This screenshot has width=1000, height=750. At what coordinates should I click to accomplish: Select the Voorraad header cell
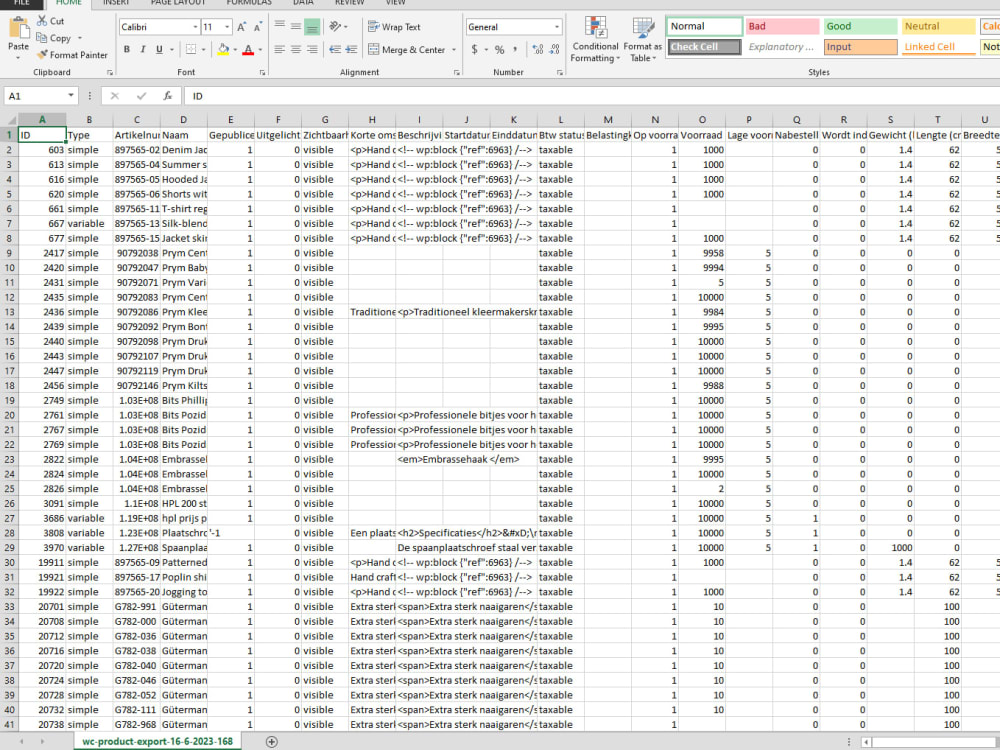(x=702, y=135)
